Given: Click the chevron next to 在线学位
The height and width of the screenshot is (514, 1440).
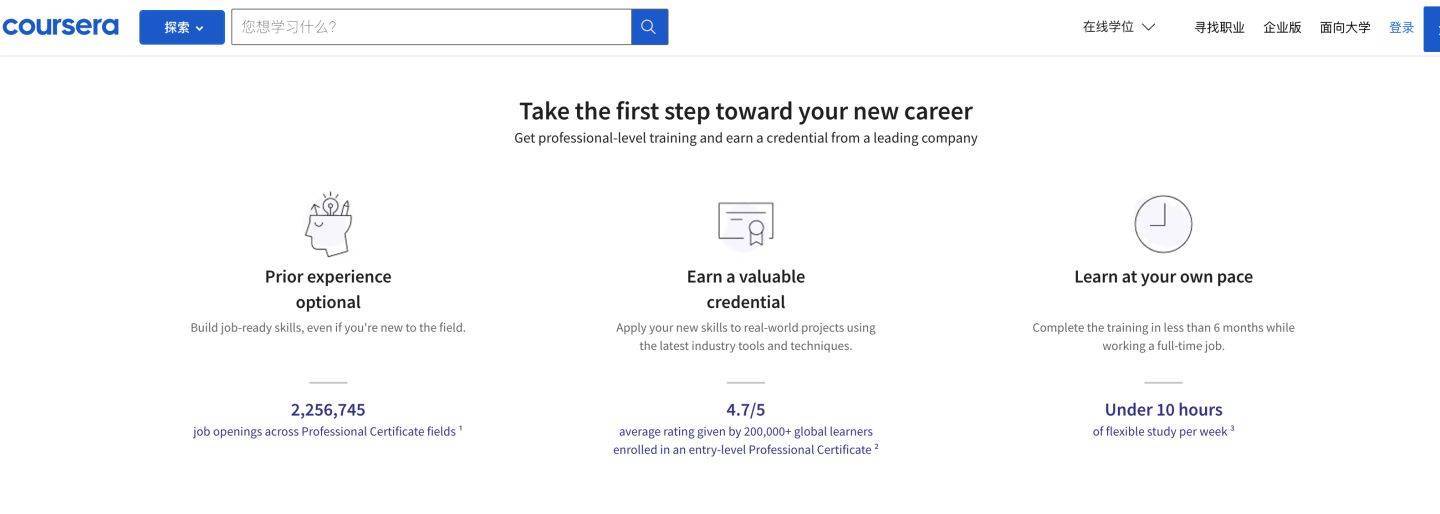Looking at the screenshot, I should pos(1148,27).
